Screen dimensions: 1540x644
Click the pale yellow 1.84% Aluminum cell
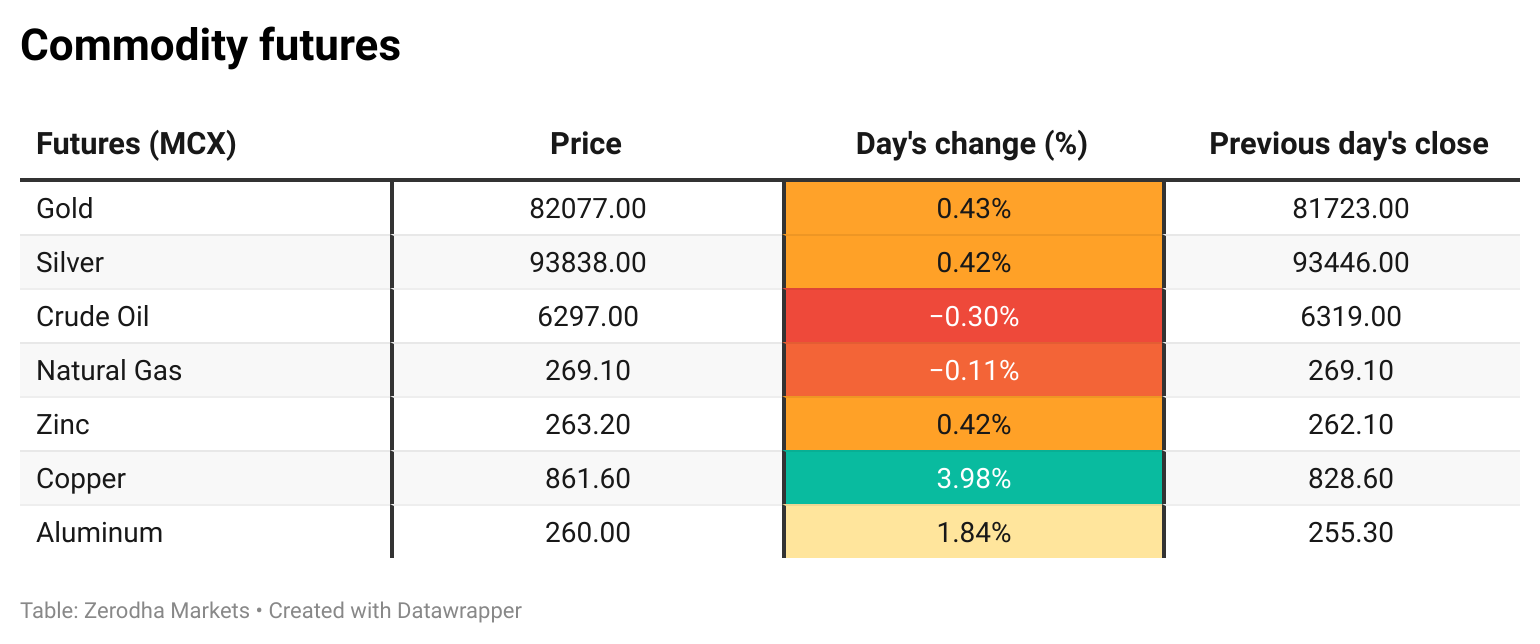(x=974, y=532)
